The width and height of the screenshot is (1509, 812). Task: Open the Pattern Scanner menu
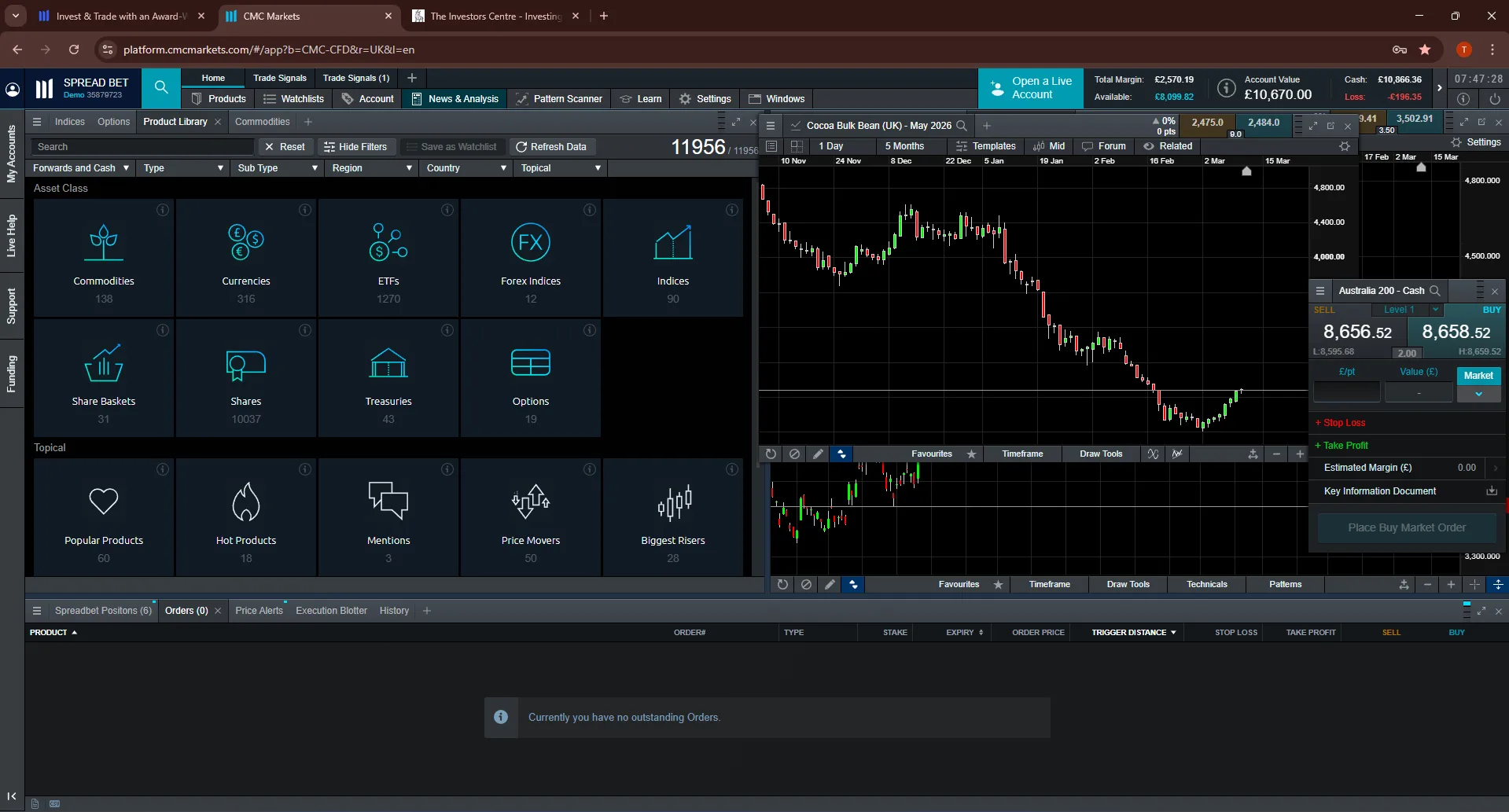coord(559,99)
